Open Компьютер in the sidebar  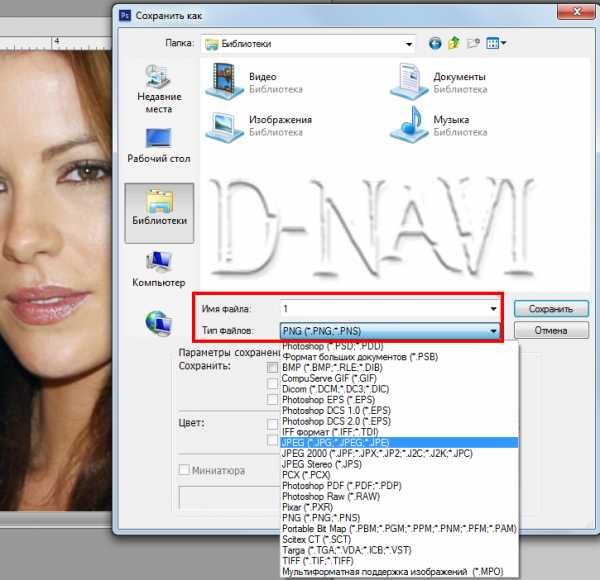(x=159, y=269)
